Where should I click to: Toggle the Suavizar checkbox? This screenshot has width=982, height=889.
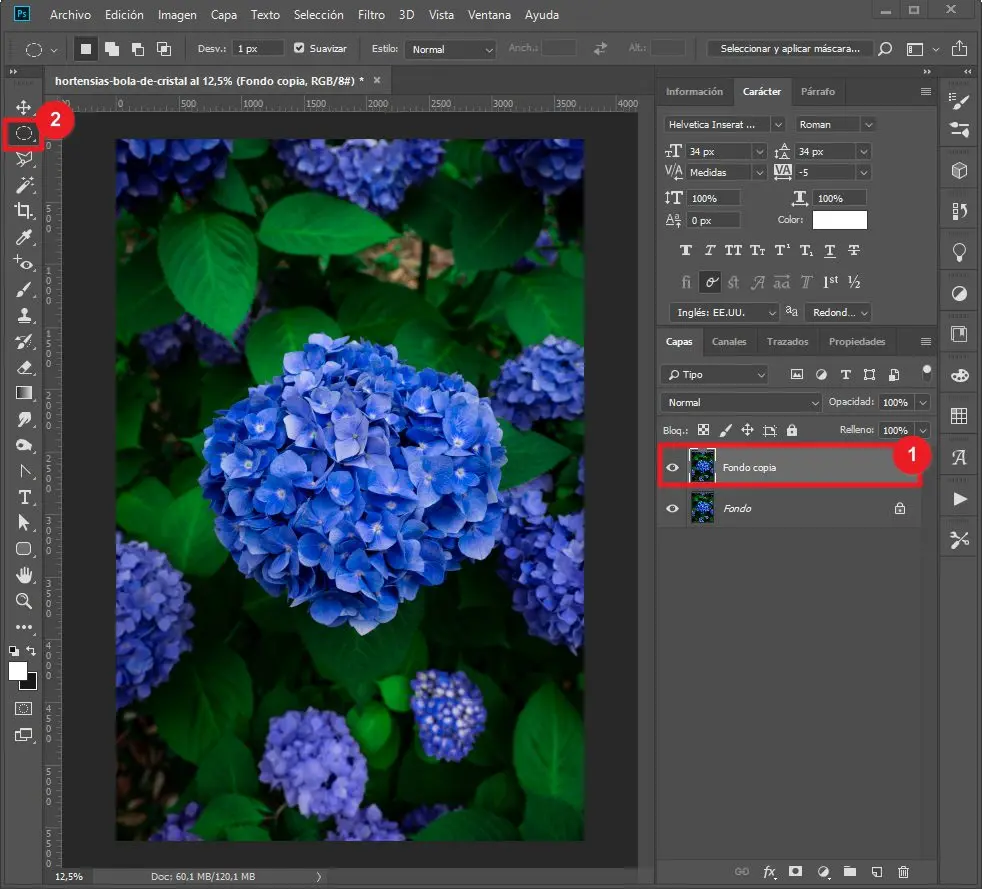(x=300, y=48)
